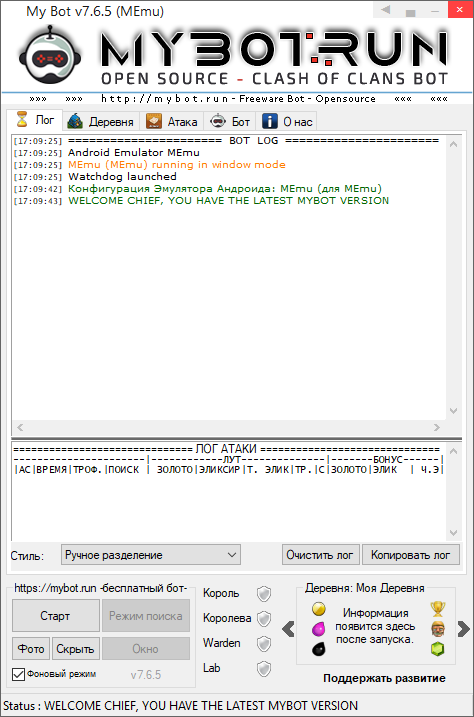Click the Скрыть button
This screenshot has height=717, width=474.
pos(75,648)
